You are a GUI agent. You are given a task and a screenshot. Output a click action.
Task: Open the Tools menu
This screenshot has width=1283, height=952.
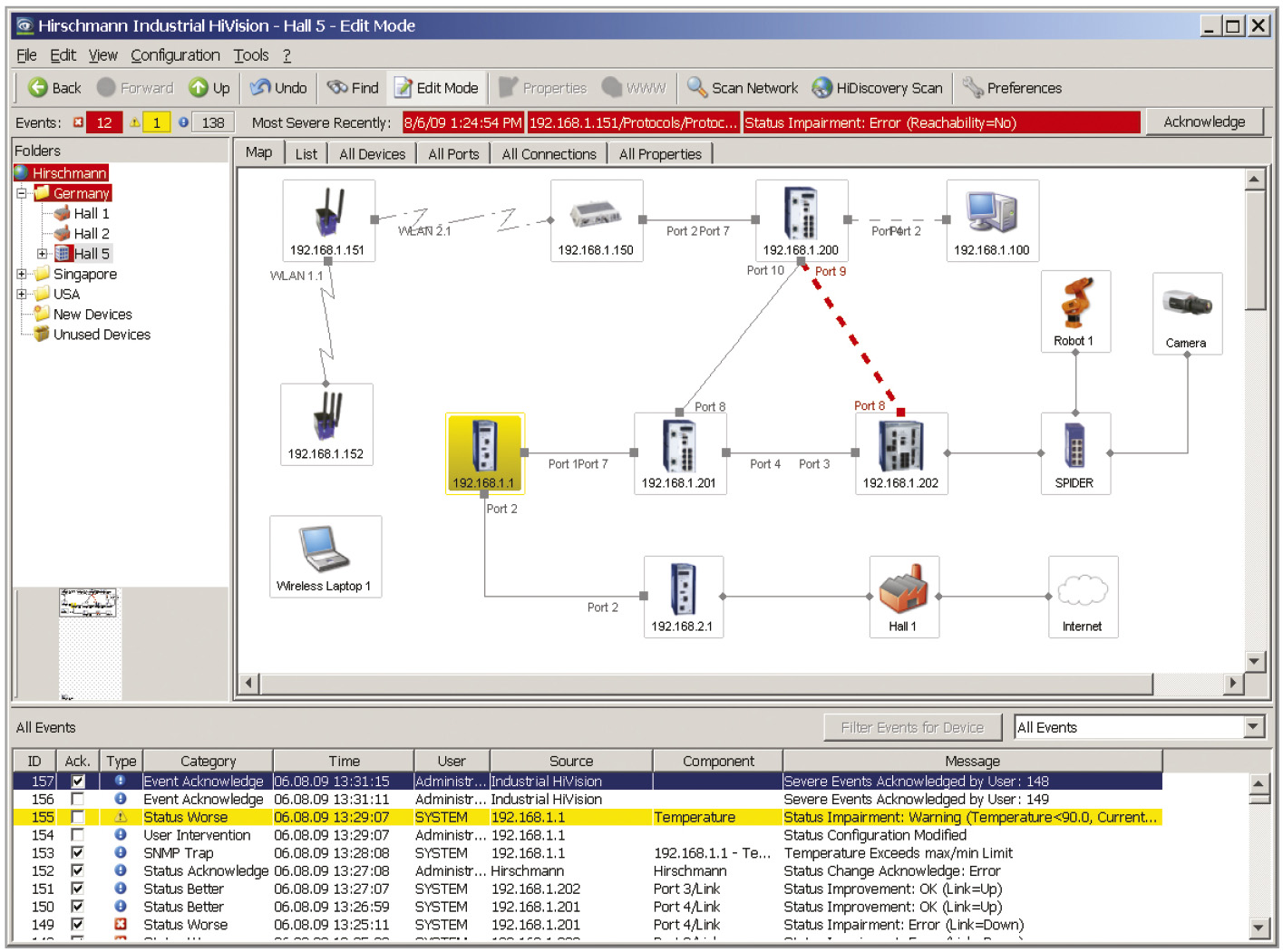[x=251, y=55]
